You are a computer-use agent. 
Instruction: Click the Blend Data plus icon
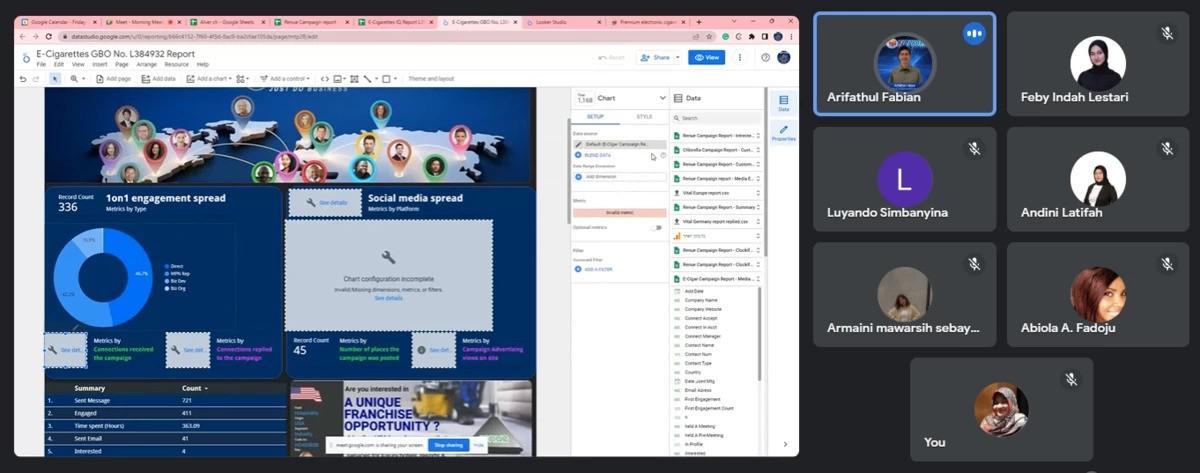(x=577, y=156)
